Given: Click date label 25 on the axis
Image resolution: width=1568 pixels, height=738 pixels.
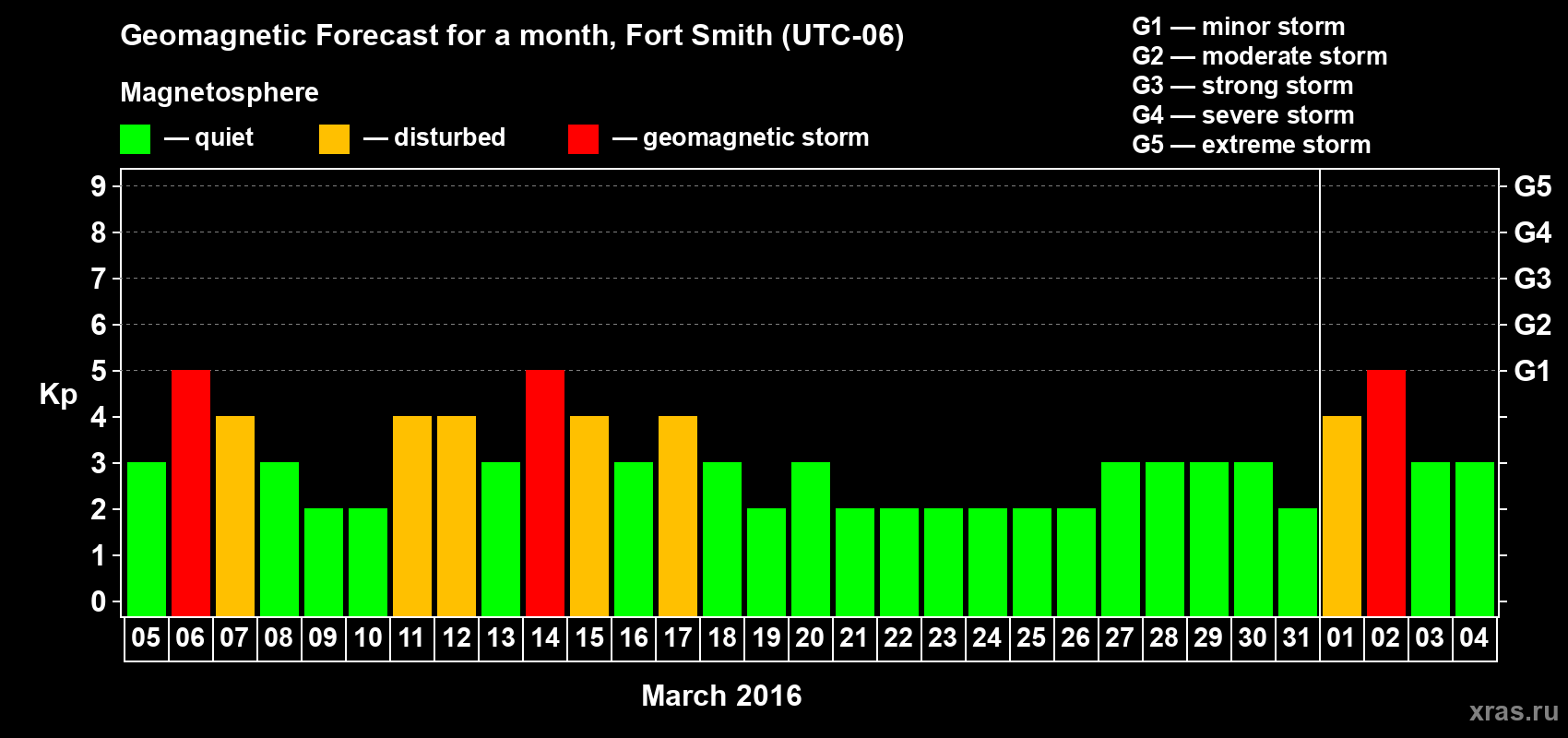Looking at the screenshot, I should pos(1031,637).
